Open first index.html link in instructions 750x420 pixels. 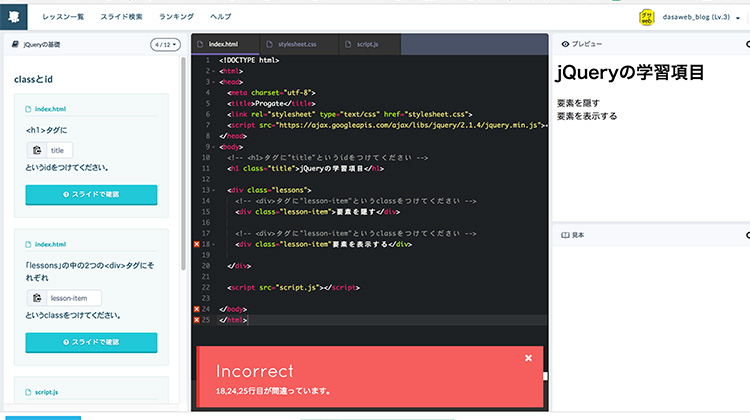pyautogui.click(x=50, y=109)
